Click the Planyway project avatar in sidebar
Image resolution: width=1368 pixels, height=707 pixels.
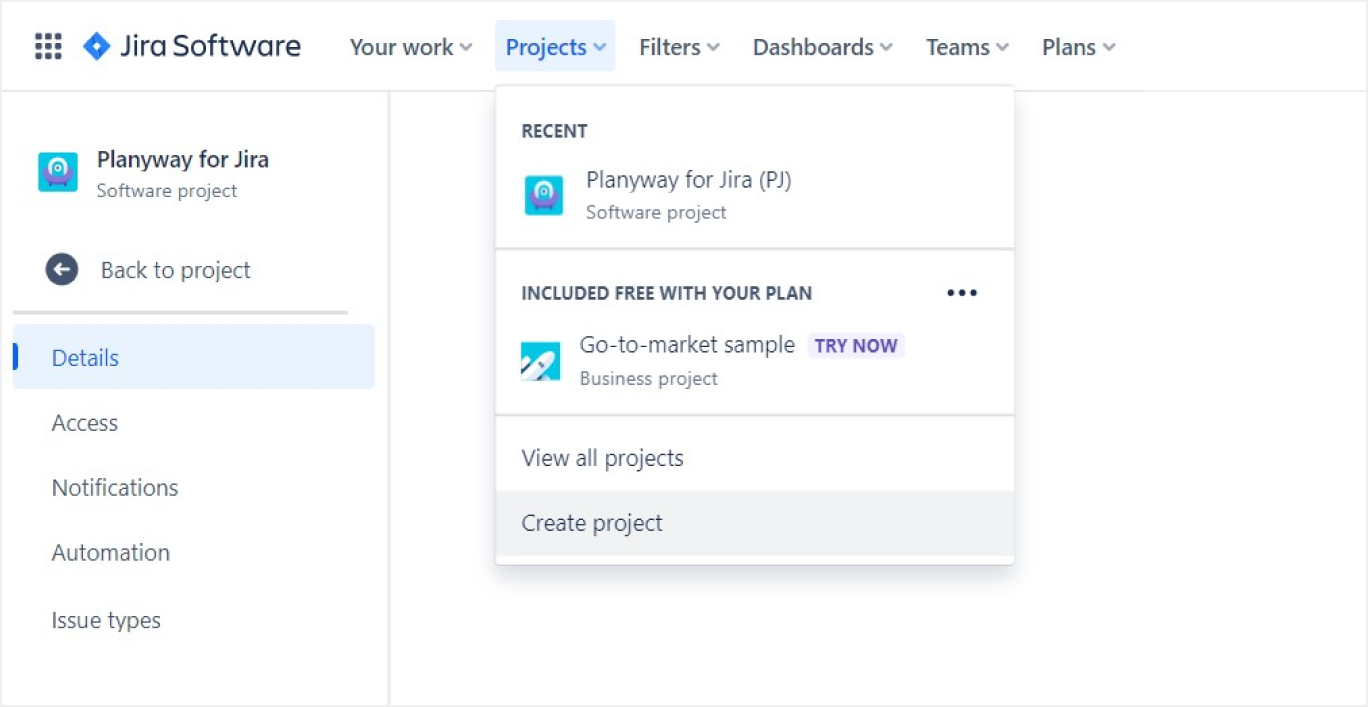click(x=58, y=172)
